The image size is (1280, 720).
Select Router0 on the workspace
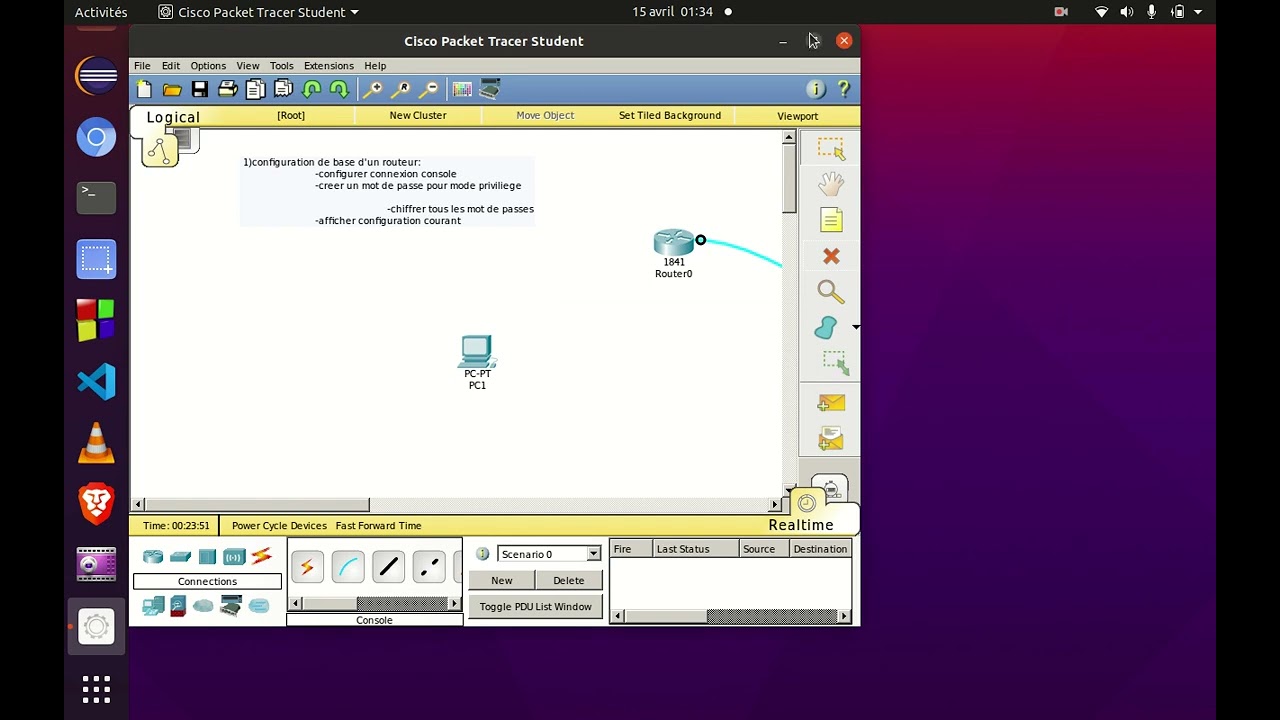tap(674, 243)
